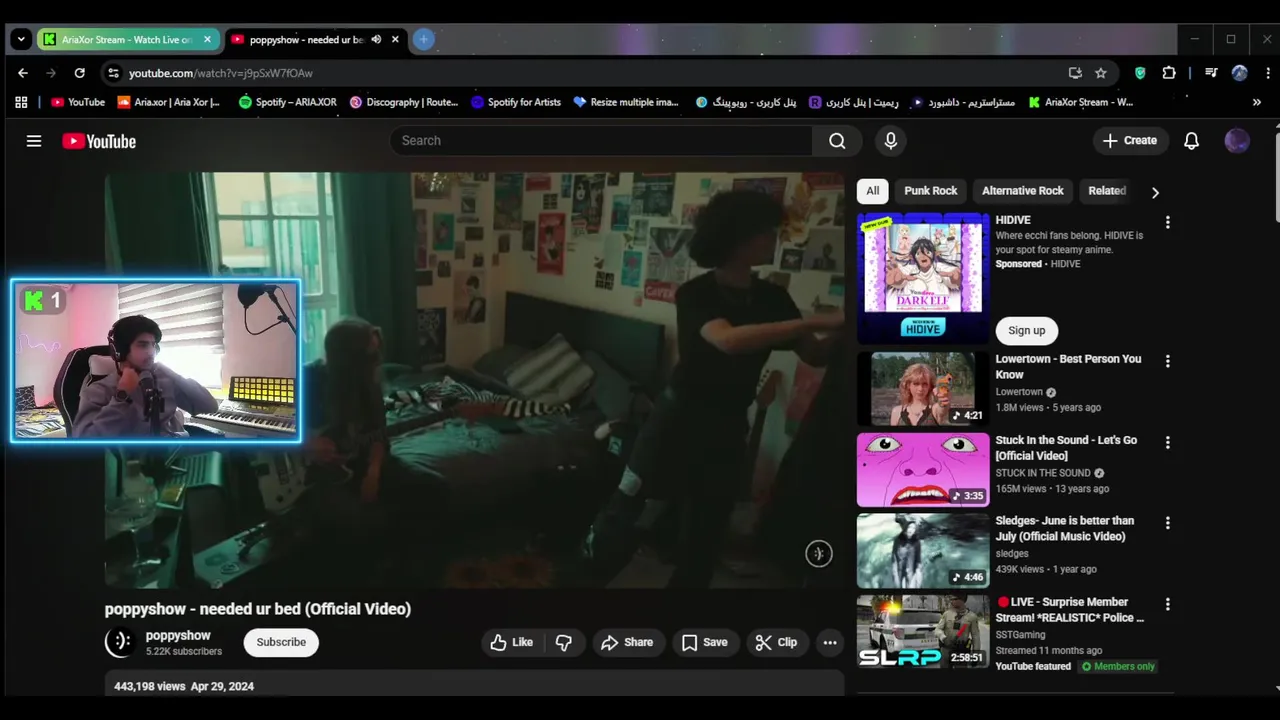Select the Related filter chip
Image resolution: width=1280 pixels, height=720 pixels.
[x=1107, y=191]
